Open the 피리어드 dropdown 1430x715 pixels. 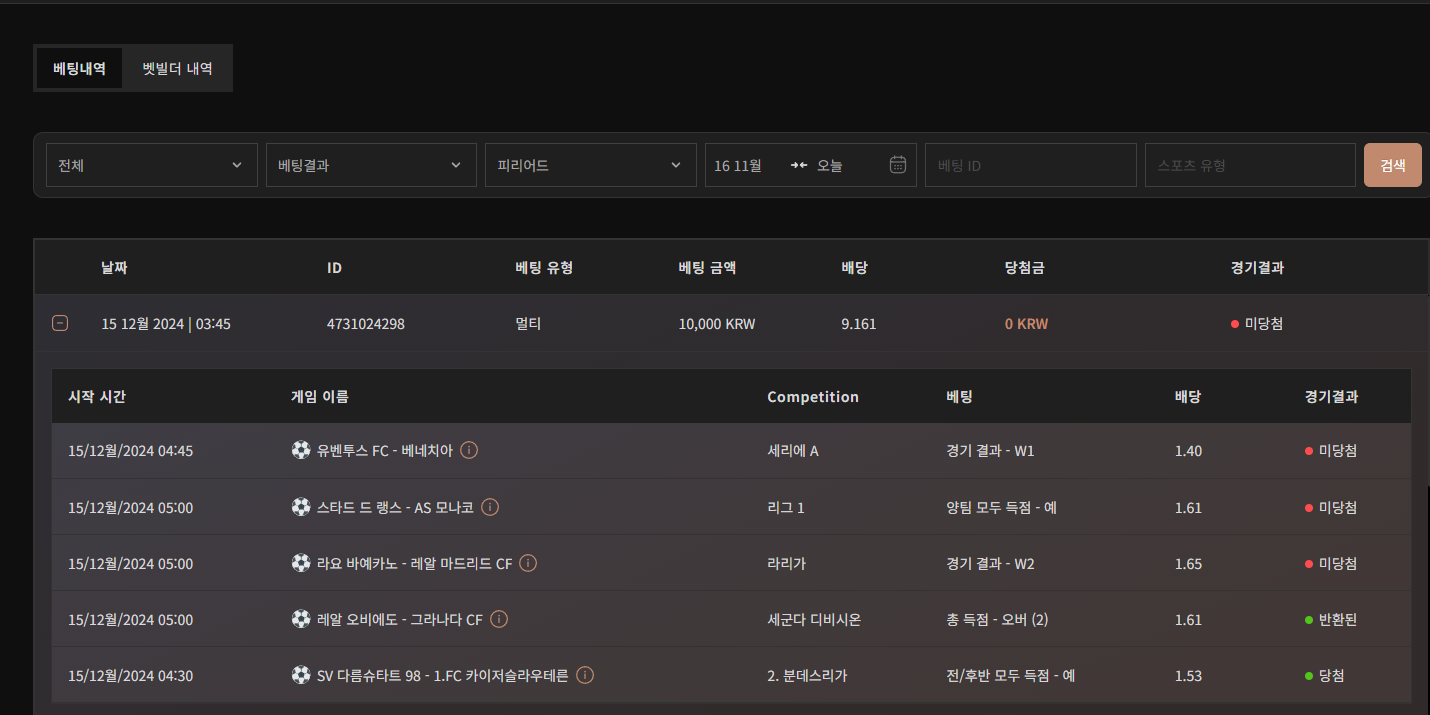[590, 165]
